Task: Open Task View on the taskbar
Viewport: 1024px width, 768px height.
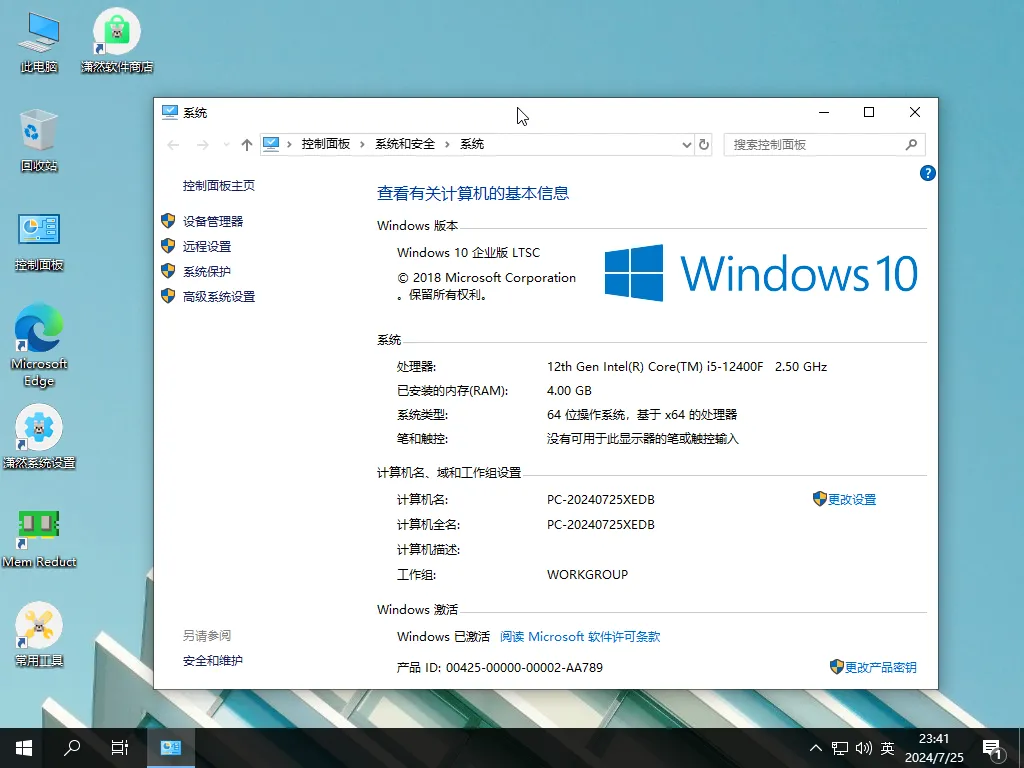Action: pyautogui.click(x=120, y=747)
